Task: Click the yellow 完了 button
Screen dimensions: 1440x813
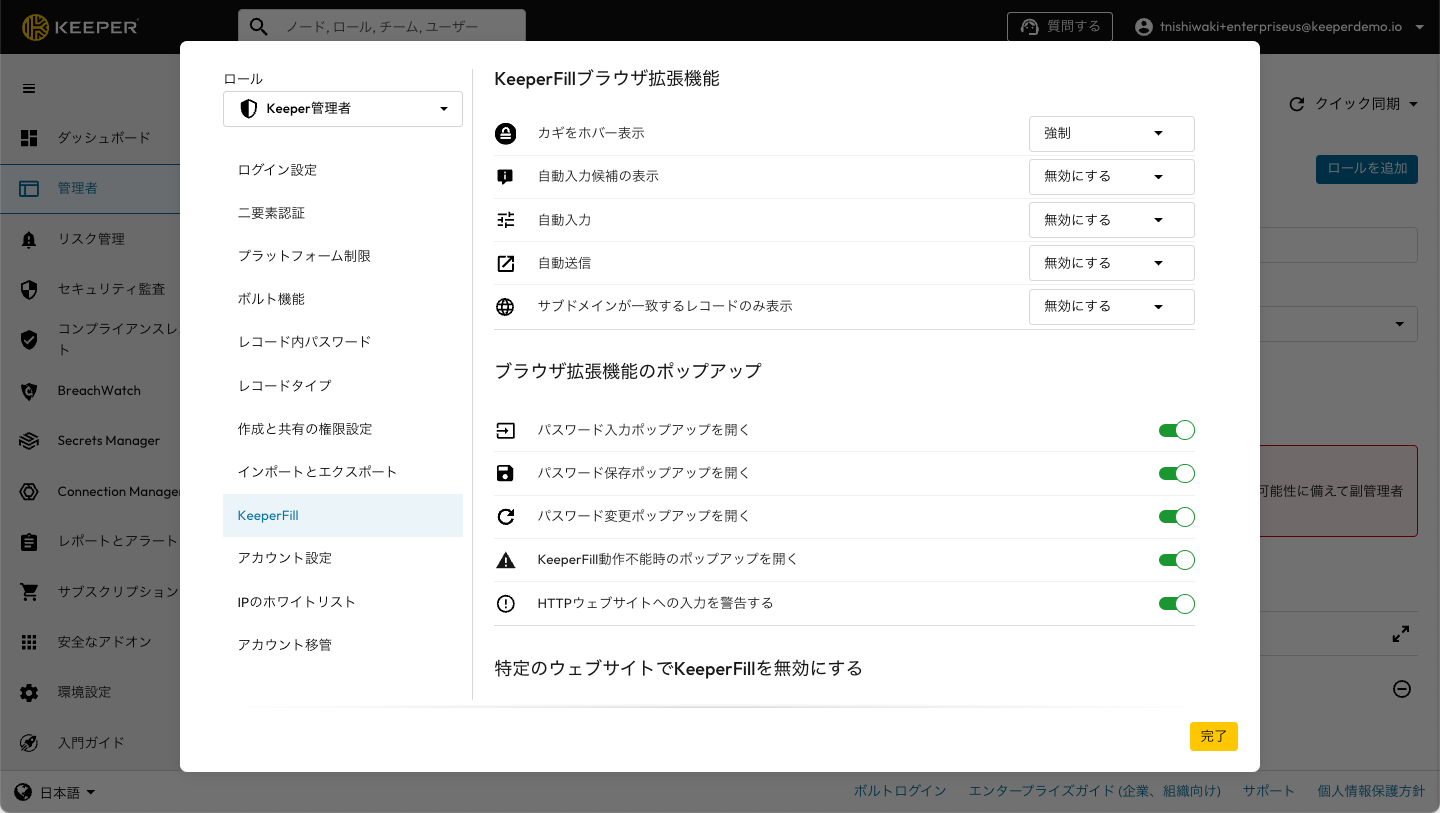Action: [1213, 736]
